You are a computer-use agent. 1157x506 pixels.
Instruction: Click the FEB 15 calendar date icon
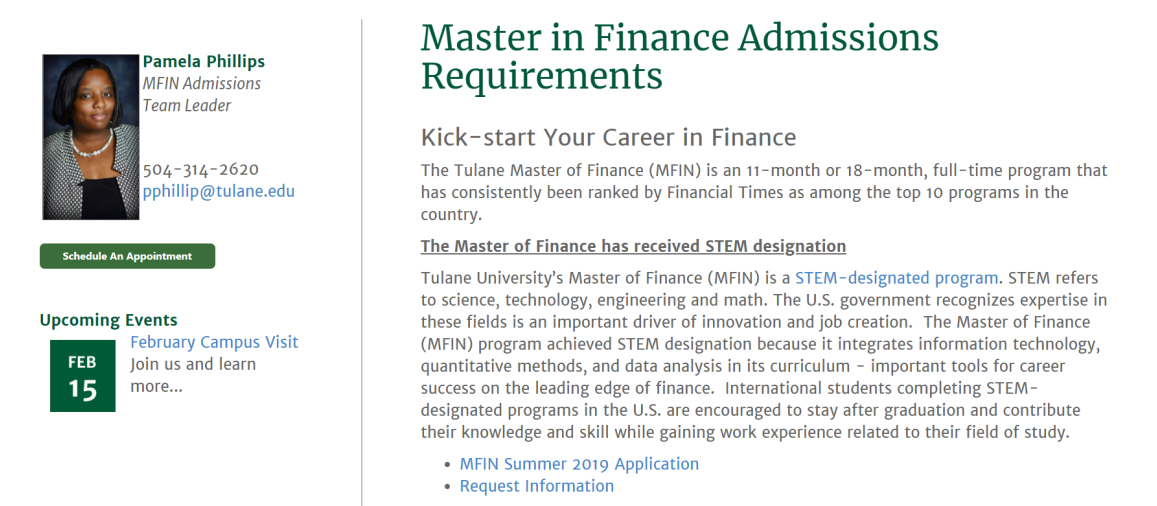coord(83,376)
